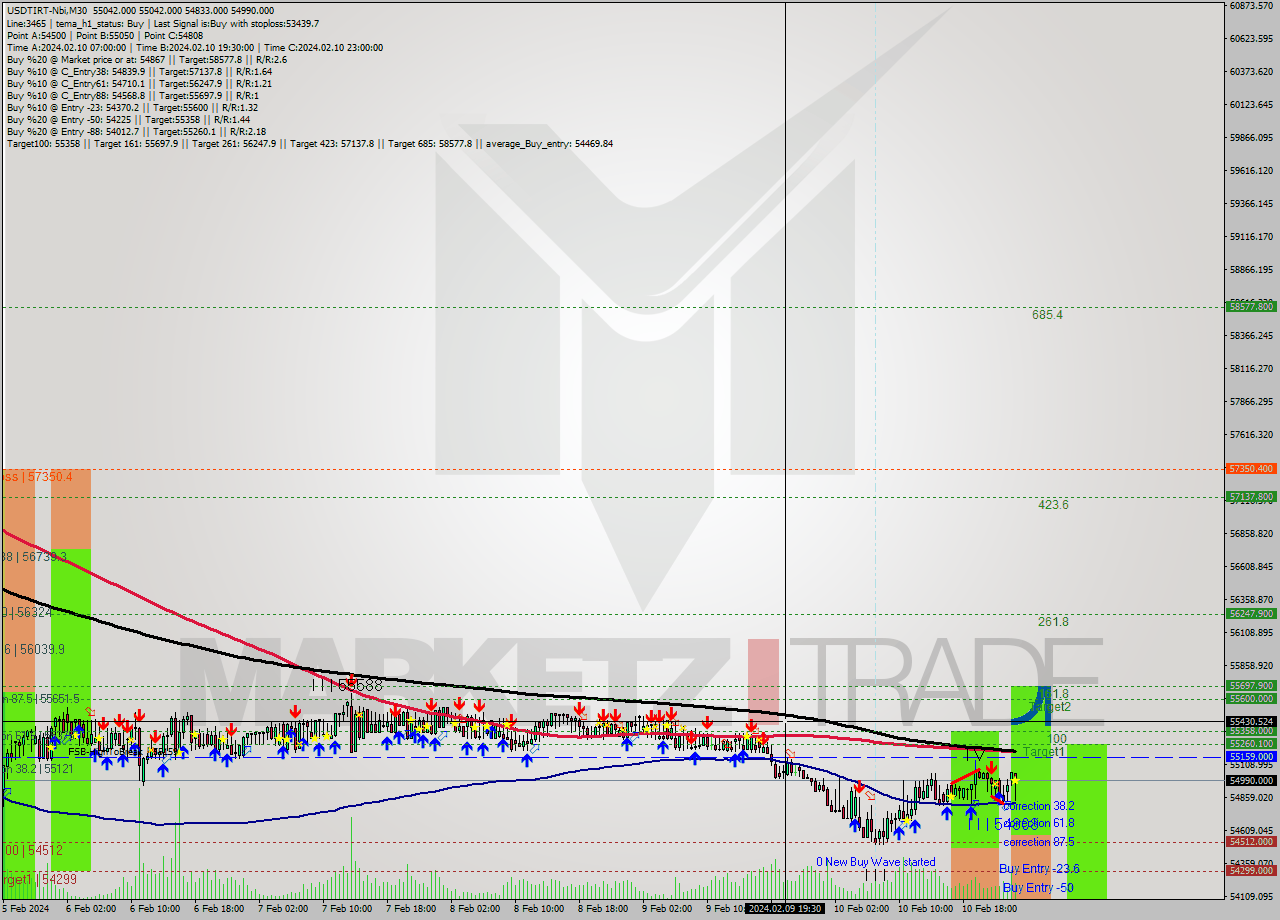
Task: Click the 57350.4 stop loss label at left
Action: pos(37,477)
